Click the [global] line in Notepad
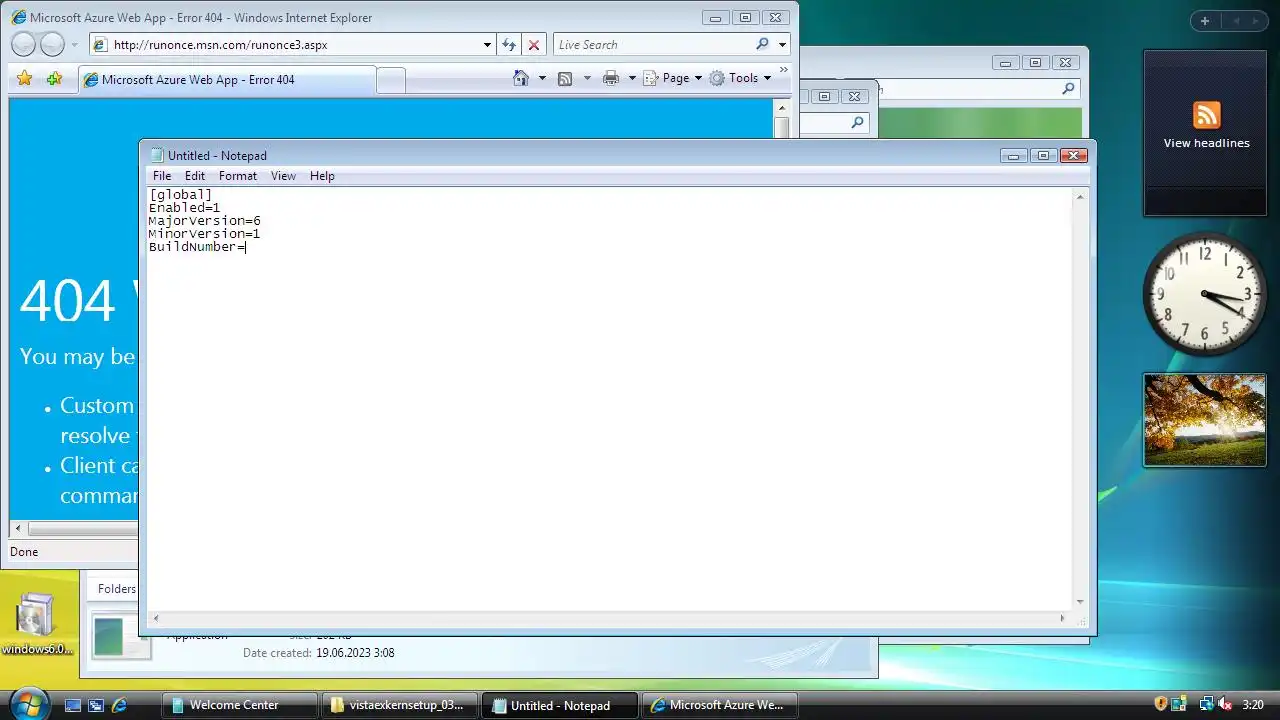The image size is (1280, 720). click(x=180, y=195)
